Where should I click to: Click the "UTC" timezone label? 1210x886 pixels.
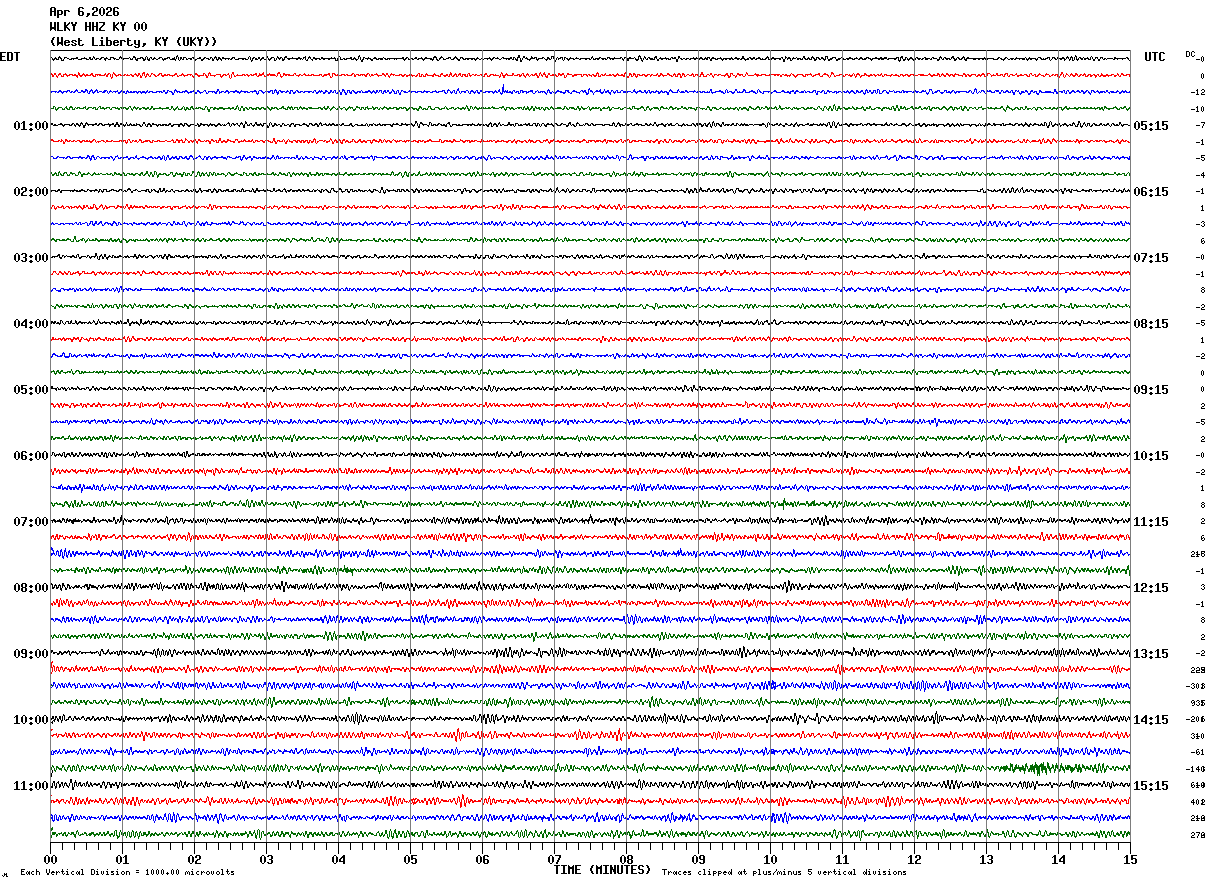pyautogui.click(x=1155, y=57)
